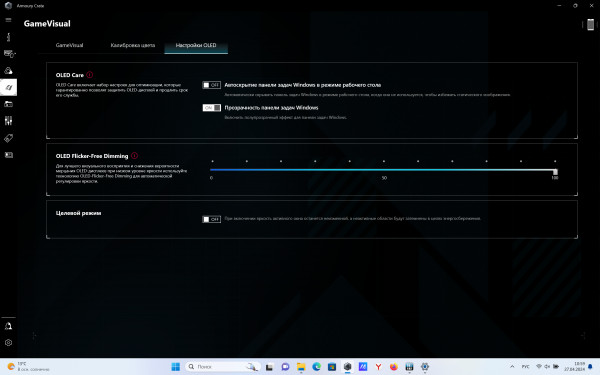The width and height of the screenshot is (600, 375).
Task: Show info for OLED Flicker-Free Dimming
Action: (134, 155)
